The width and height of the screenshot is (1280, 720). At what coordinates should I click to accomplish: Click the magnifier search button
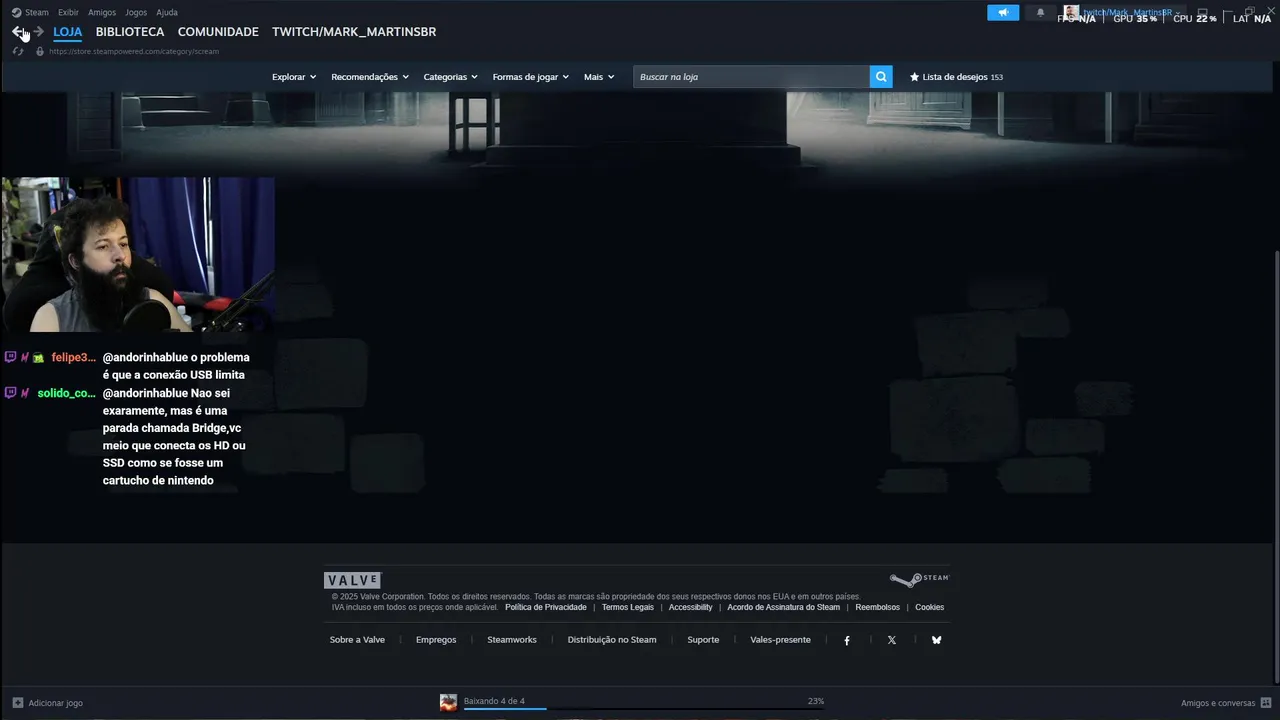pyautogui.click(x=881, y=77)
